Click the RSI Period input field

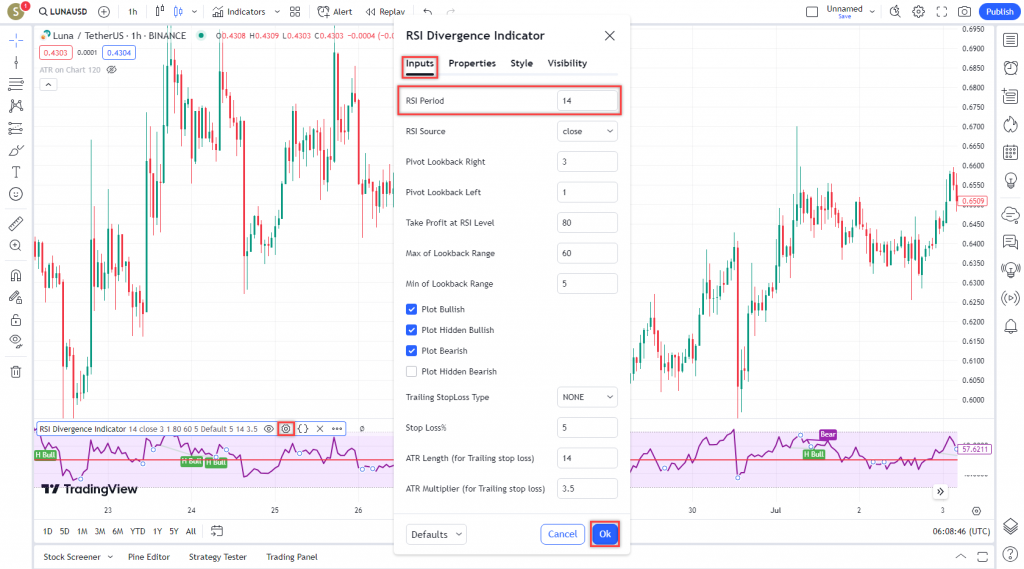pyautogui.click(x=587, y=101)
